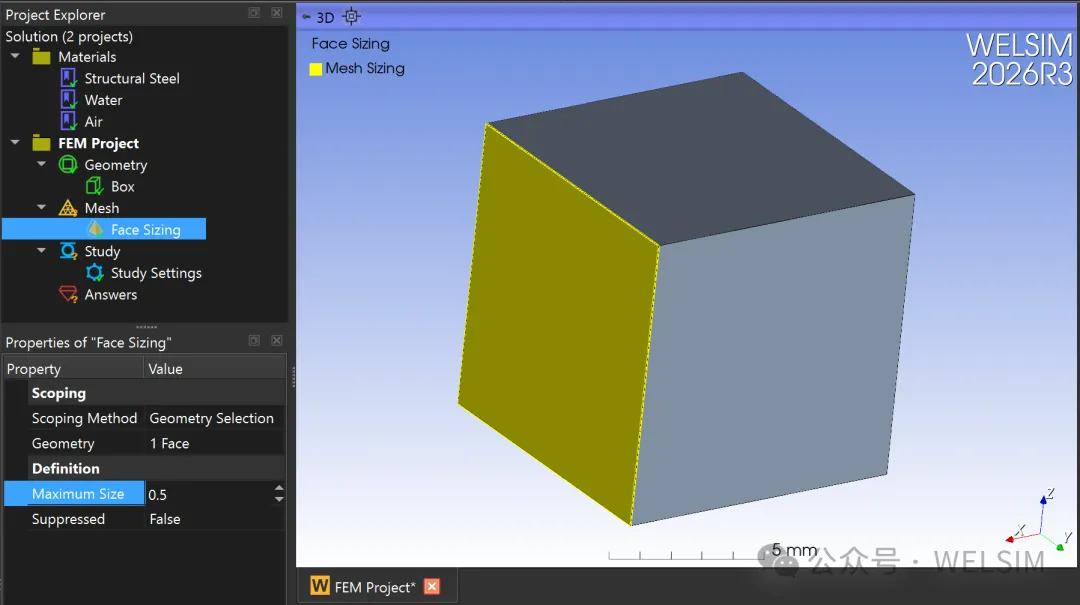This screenshot has width=1080, height=605.
Task: Collapse the Mesh tree node
Action: coord(41,207)
